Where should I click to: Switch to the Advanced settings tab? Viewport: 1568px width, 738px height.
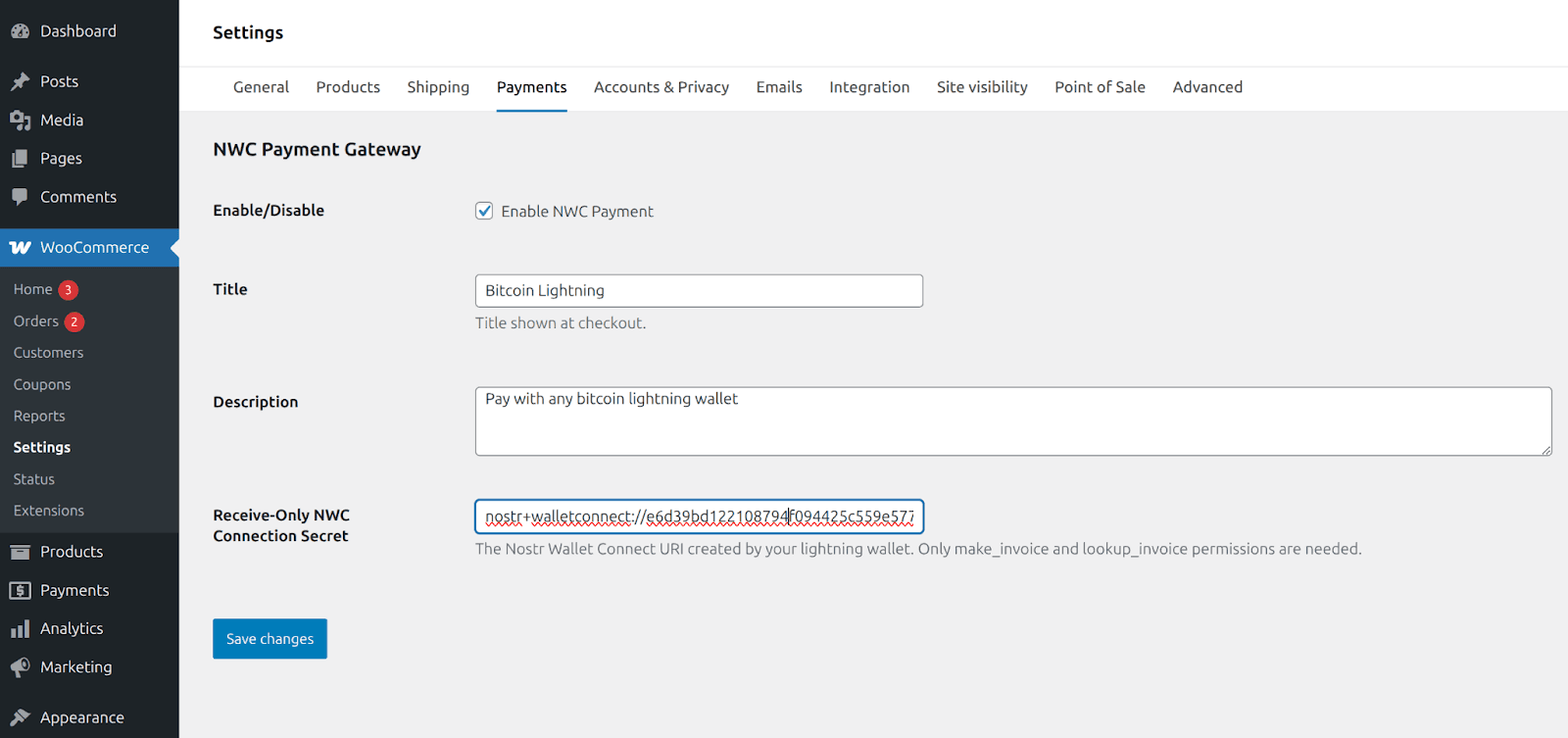1207,87
